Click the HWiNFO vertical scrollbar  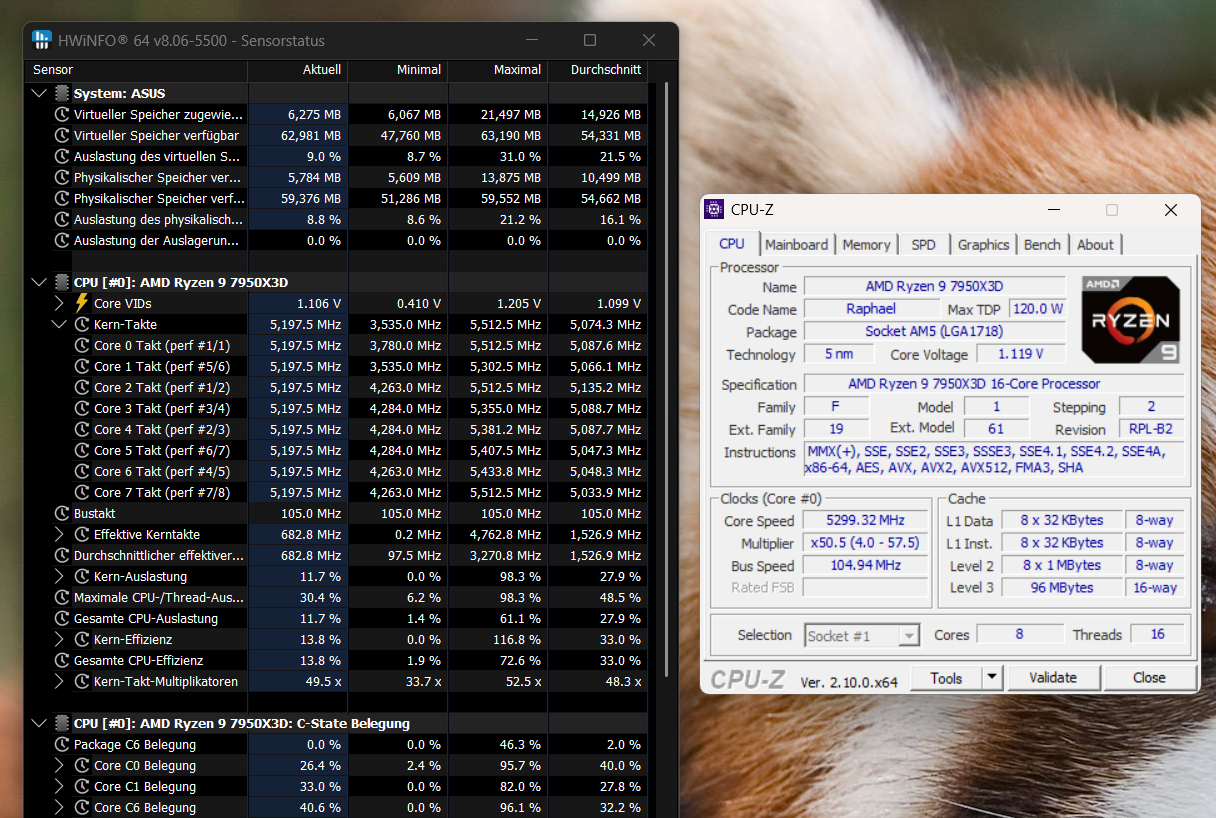tap(667, 380)
